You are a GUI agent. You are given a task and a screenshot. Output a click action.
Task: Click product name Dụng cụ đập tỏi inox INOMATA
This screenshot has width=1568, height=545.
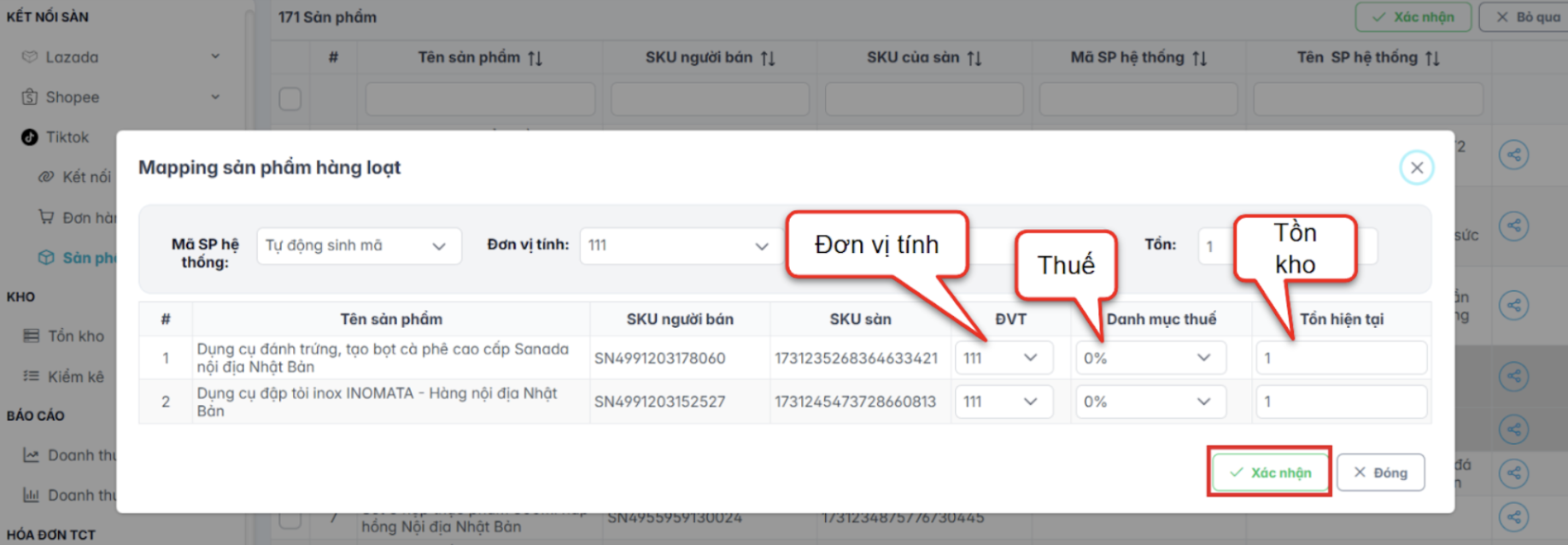[377, 401]
